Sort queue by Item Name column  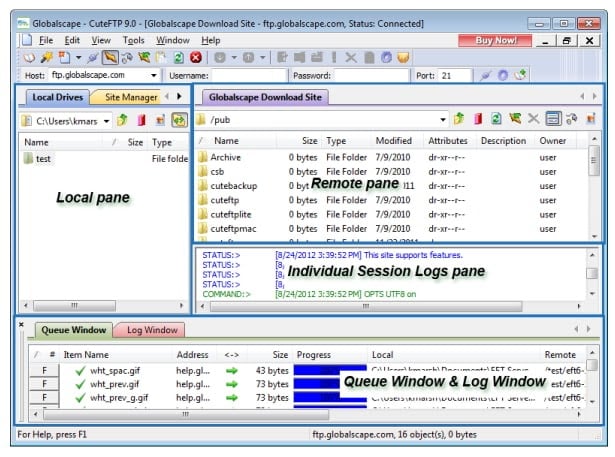[86, 355]
